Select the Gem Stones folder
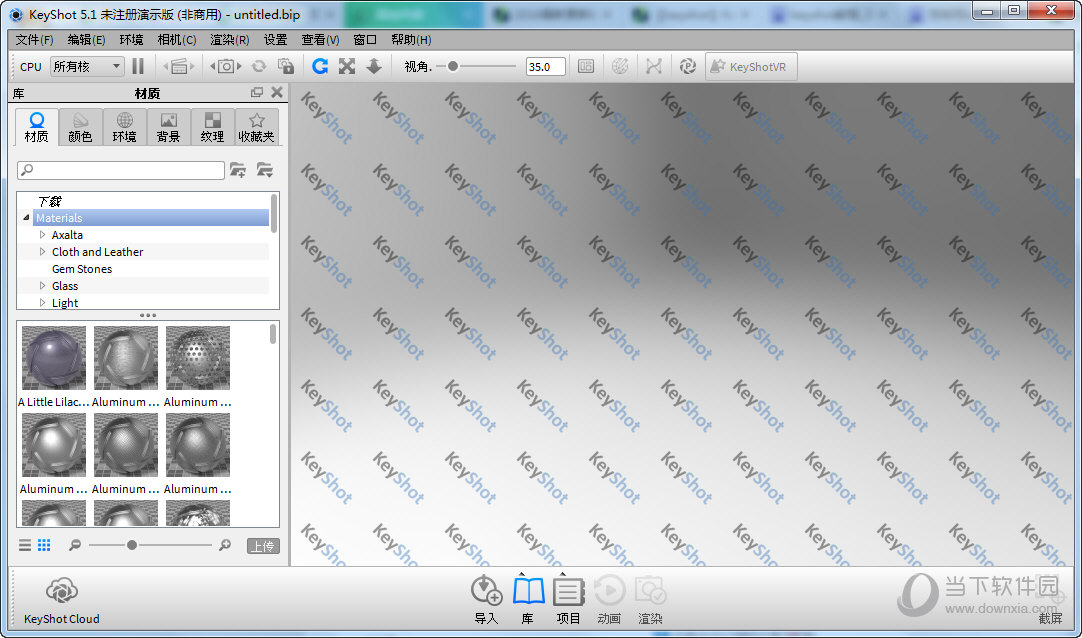Screen dimensions: 1082x638 pos(81,269)
